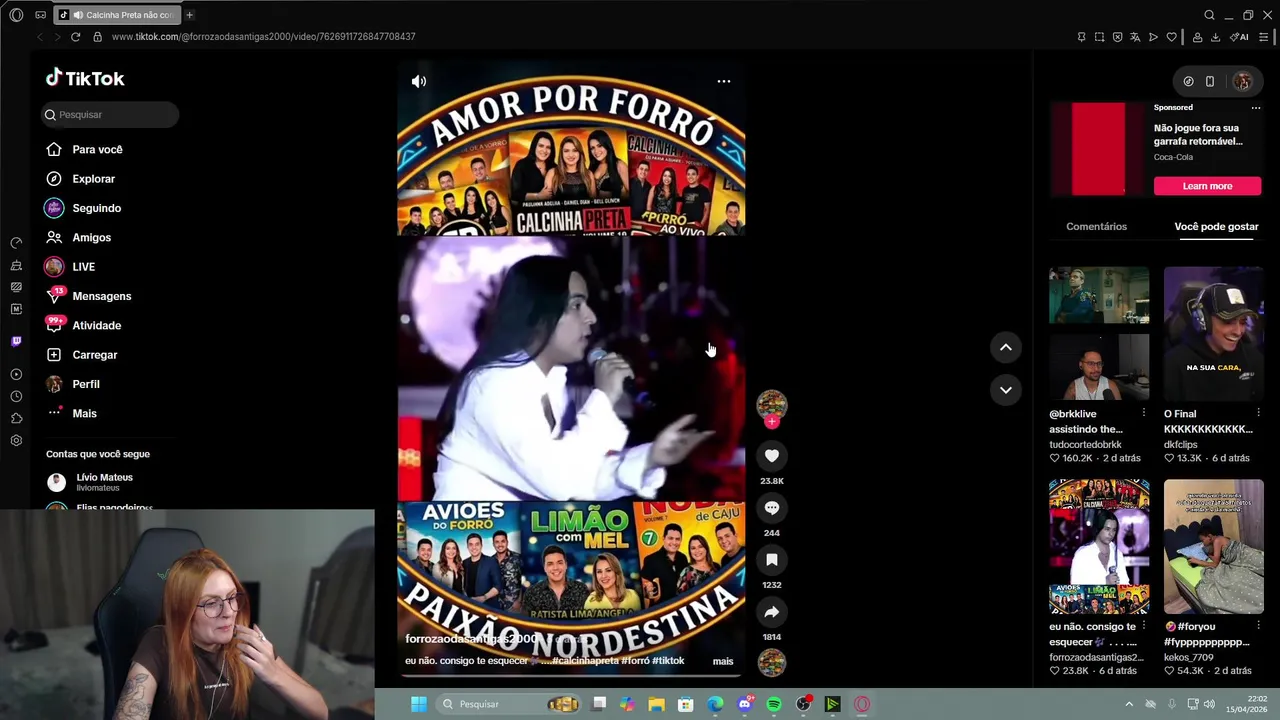This screenshot has height=720, width=1280.
Task: Click the Coca-Cola Learn more button
Action: point(1207,186)
